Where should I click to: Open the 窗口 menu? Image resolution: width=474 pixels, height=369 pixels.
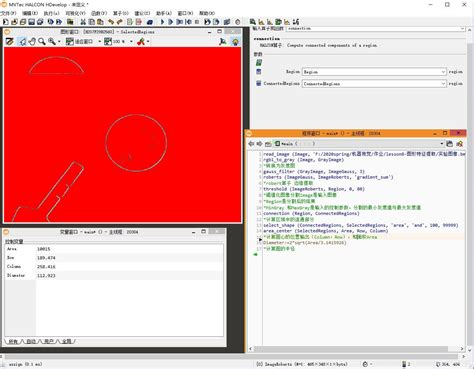coord(185,13)
